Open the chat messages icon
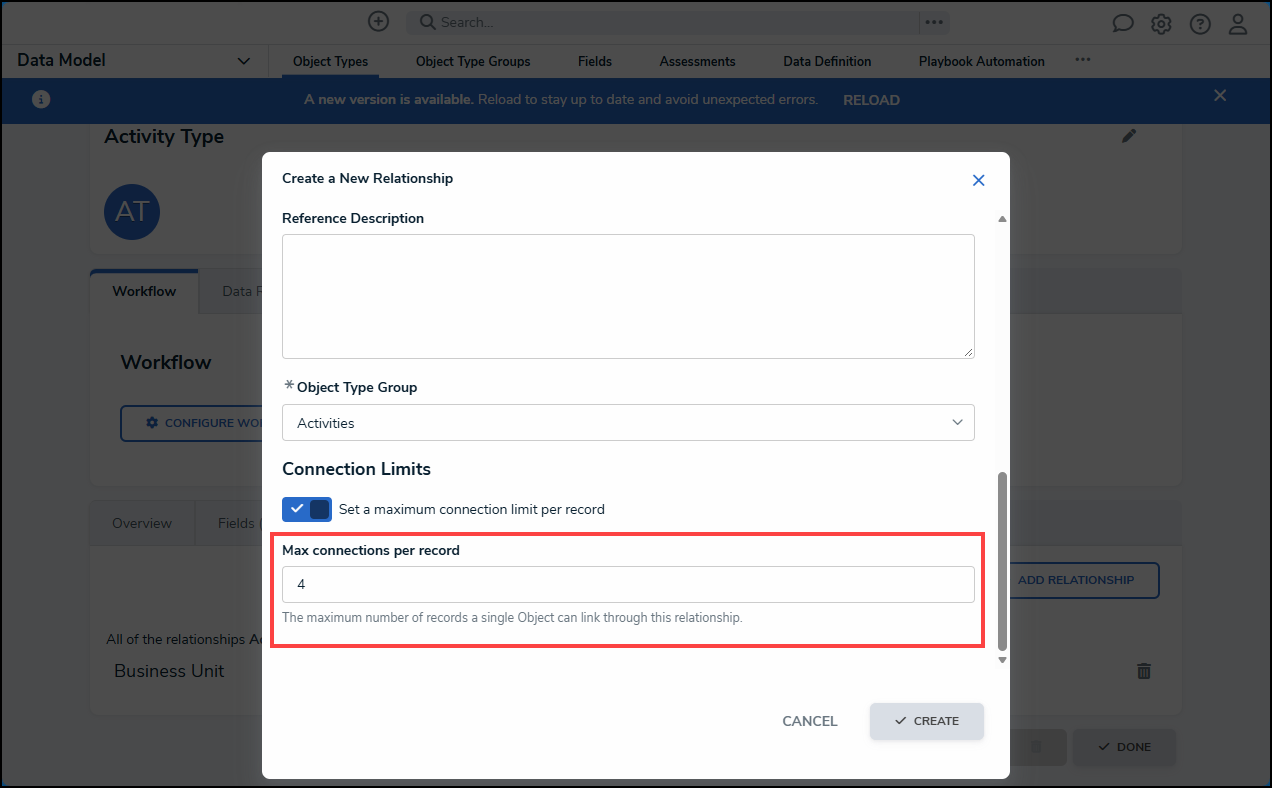The height and width of the screenshot is (788, 1272). [x=1123, y=23]
